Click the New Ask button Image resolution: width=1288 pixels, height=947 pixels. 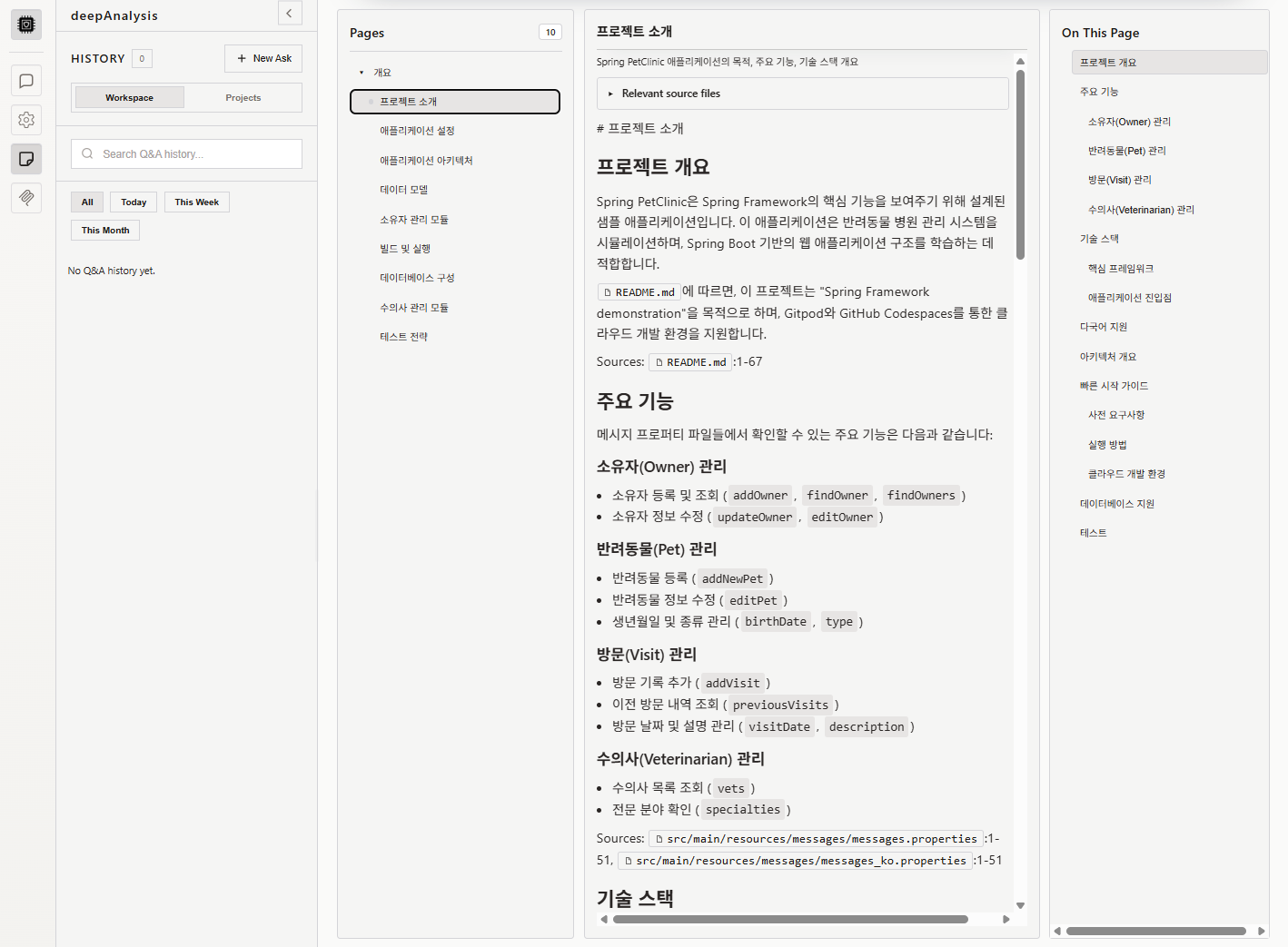pyautogui.click(x=263, y=58)
